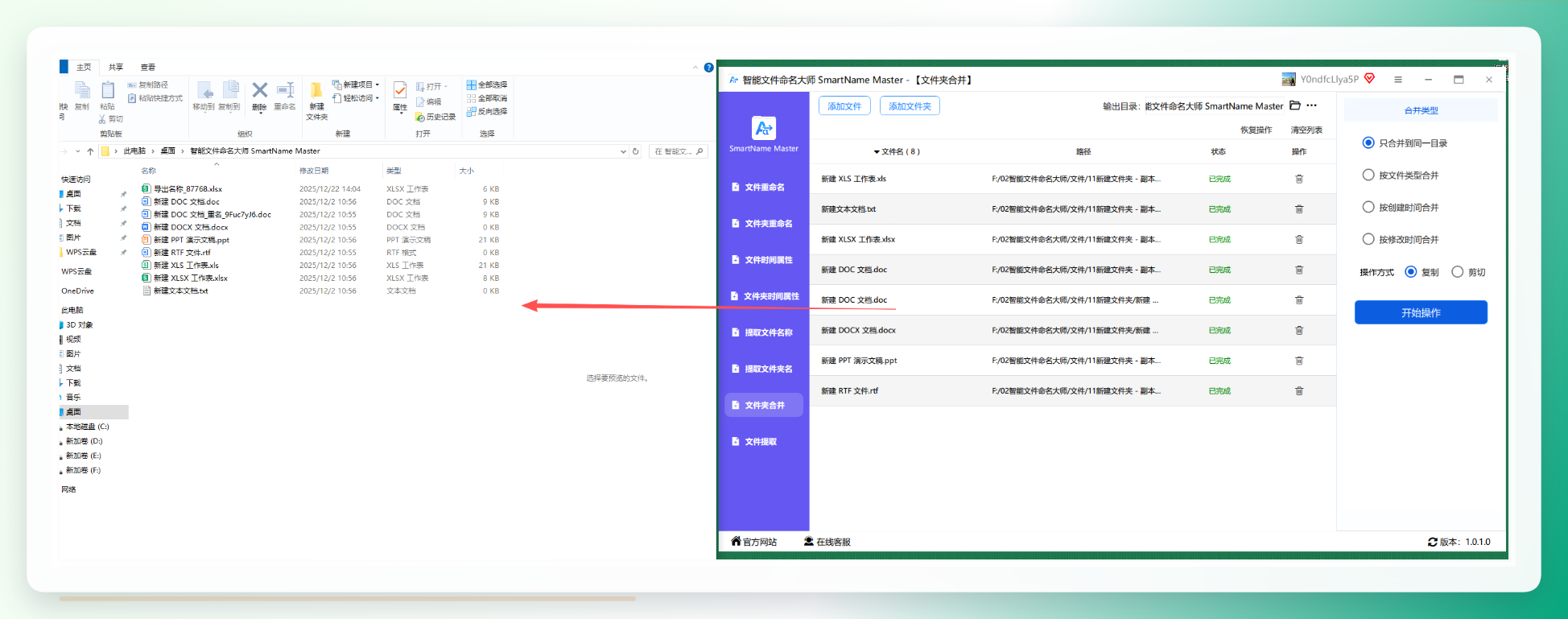This screenshot has height=619, width=1568.
Task: Click the Explorer help question mark icon
Action: click(x=708, y=68)
